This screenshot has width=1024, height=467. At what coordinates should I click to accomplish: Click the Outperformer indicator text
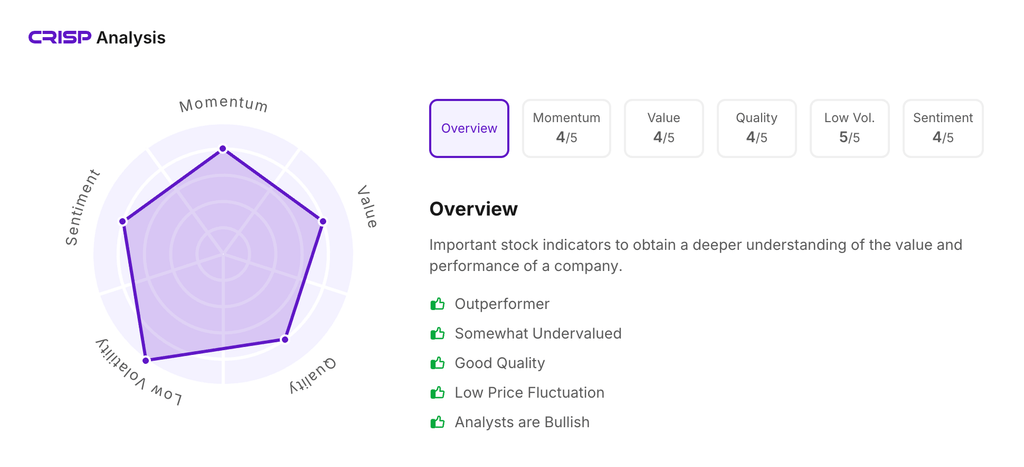(502, 304)
